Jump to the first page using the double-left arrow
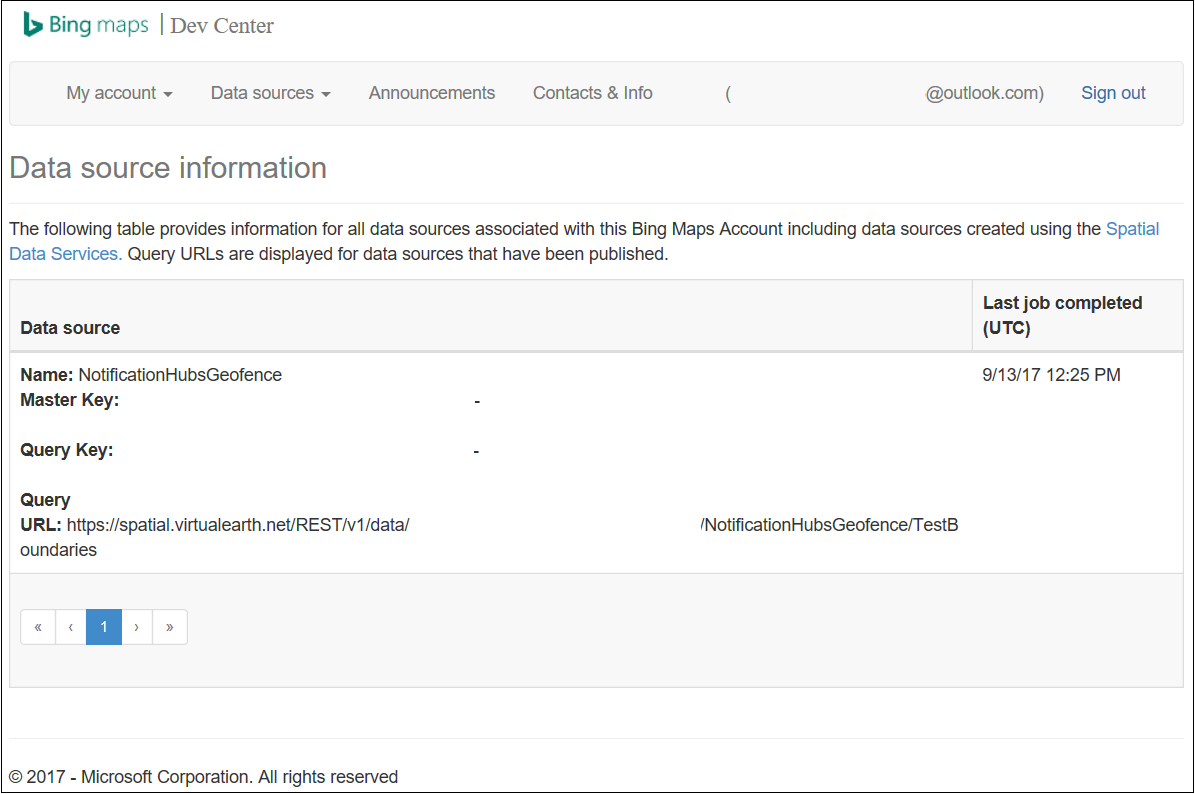This screenshot has width=1195, height=794. (x=37, y=627)
